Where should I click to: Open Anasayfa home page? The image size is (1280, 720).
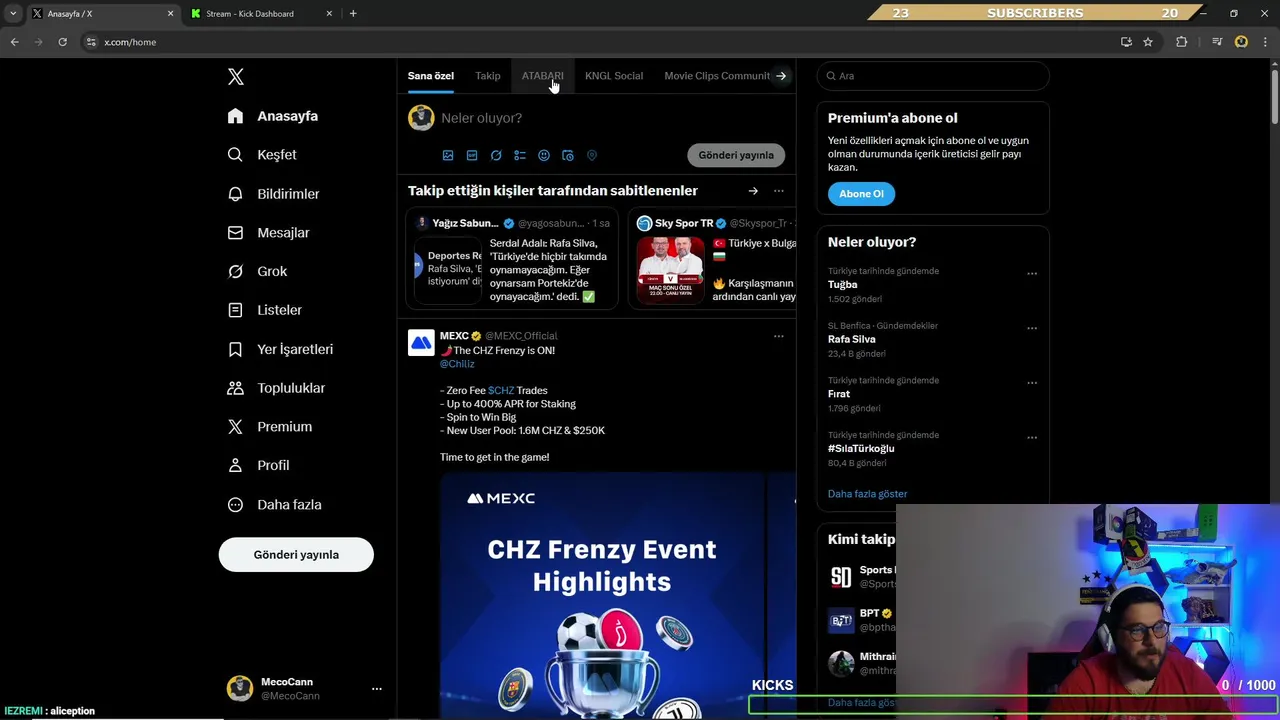click(273, 116)
